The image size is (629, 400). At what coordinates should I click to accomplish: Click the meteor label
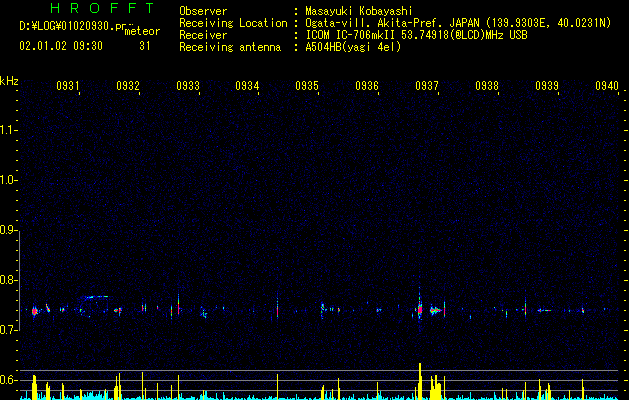point(142,31)
